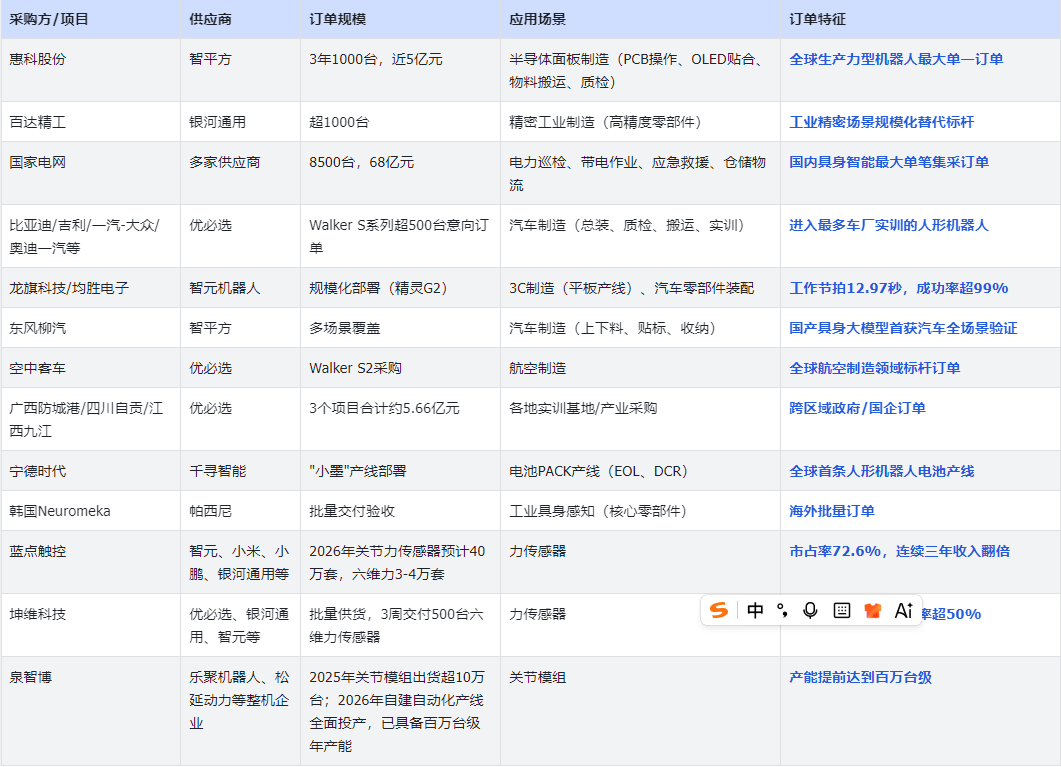Viewport: 1061px width, 767px height.
Task: Select the '广西防城港/四川自贡/江西九江' cell
Action: point(91,419)
